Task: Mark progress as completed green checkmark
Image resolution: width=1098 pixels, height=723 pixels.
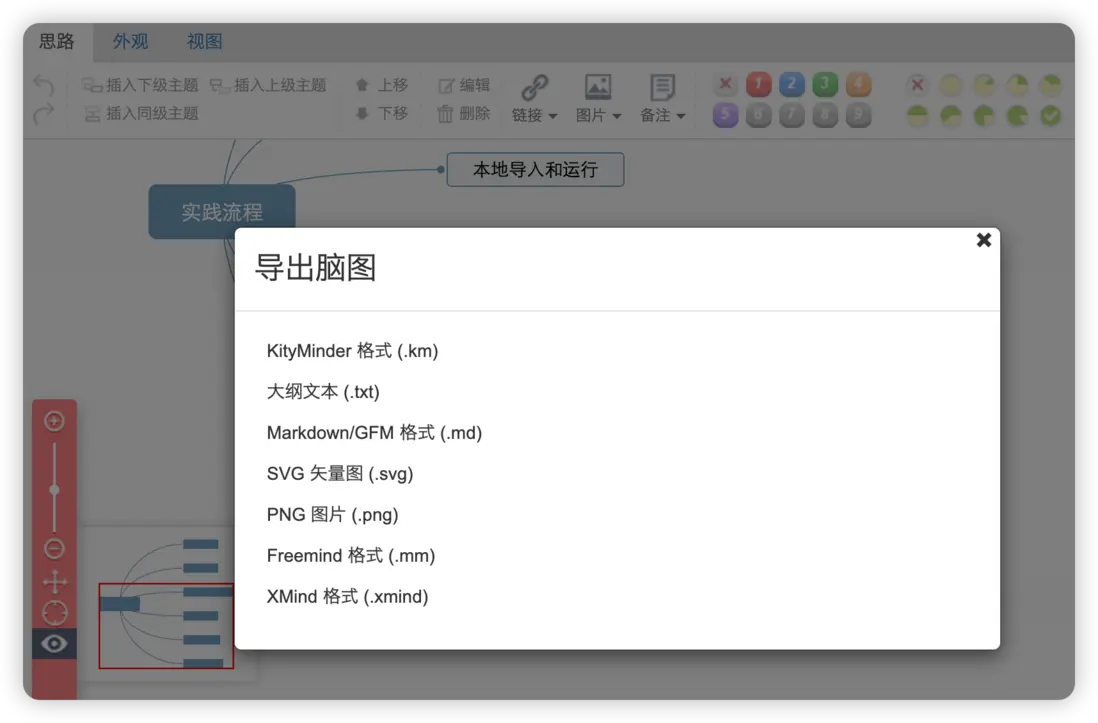Action: pyautogui.click(x=1050, y=116)
